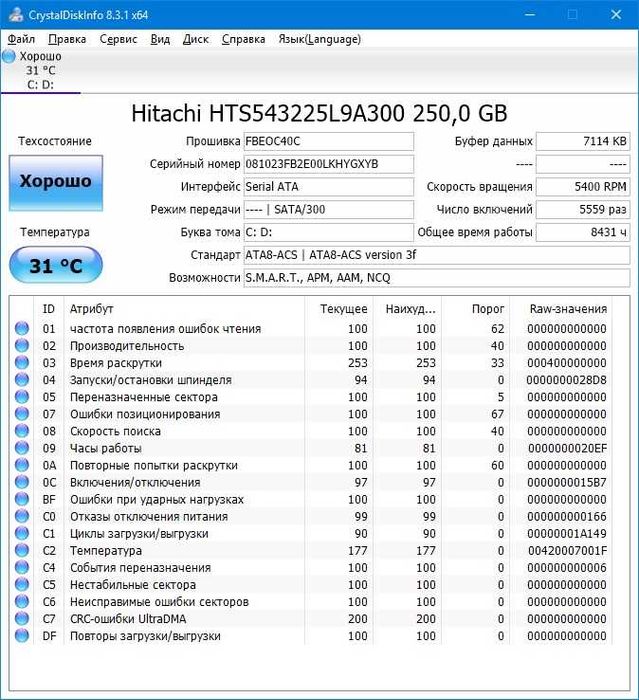Viewport: 639px width, 700px height.
Task: Click status orb for Включения/отключения
Action: (x=21, y=482)
